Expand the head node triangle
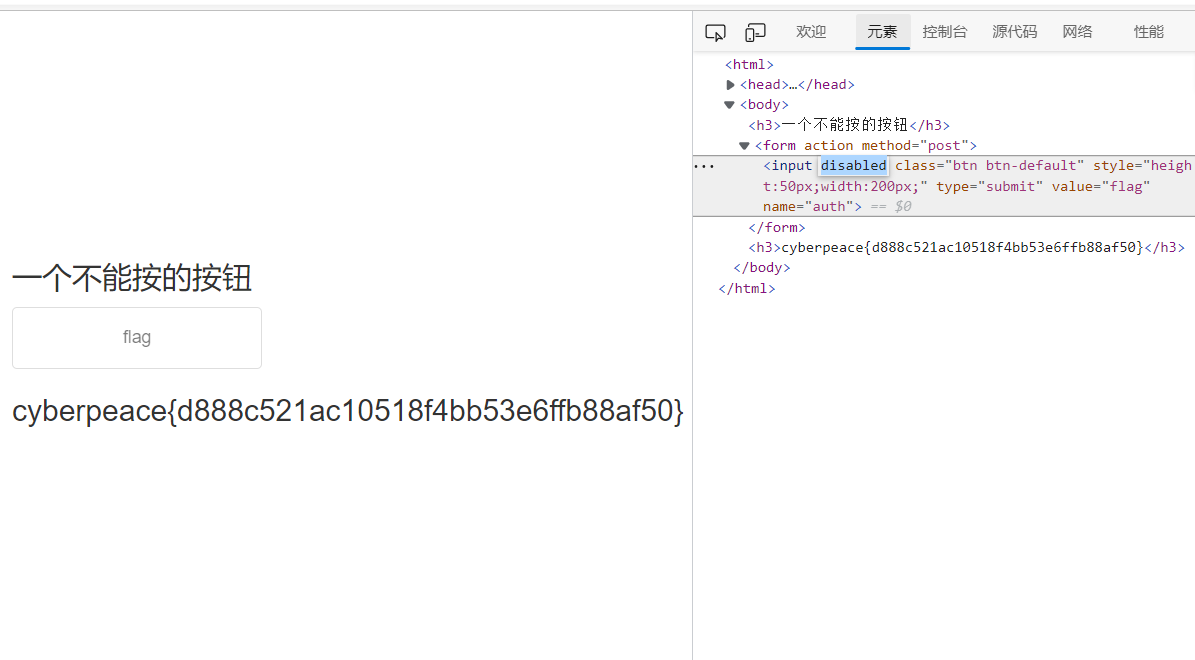The image size is (1195, 660). click(x=731, y=85)
